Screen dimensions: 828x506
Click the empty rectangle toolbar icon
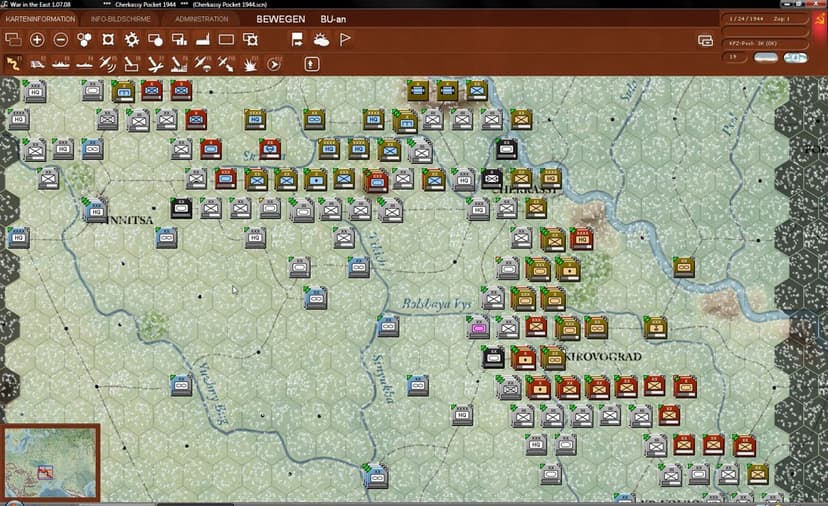tap(227, 40)
